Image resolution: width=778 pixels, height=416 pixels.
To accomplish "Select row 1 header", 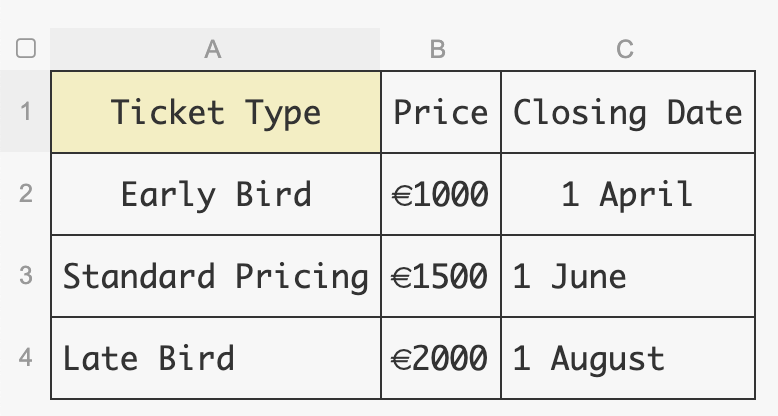I will coord(26,111).
